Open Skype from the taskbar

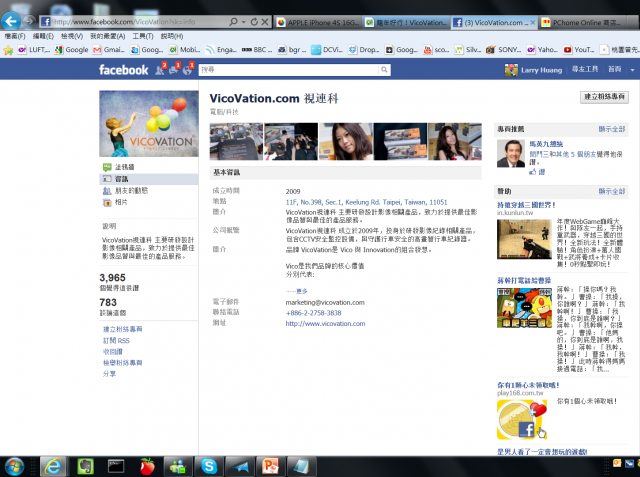(209, 466)
